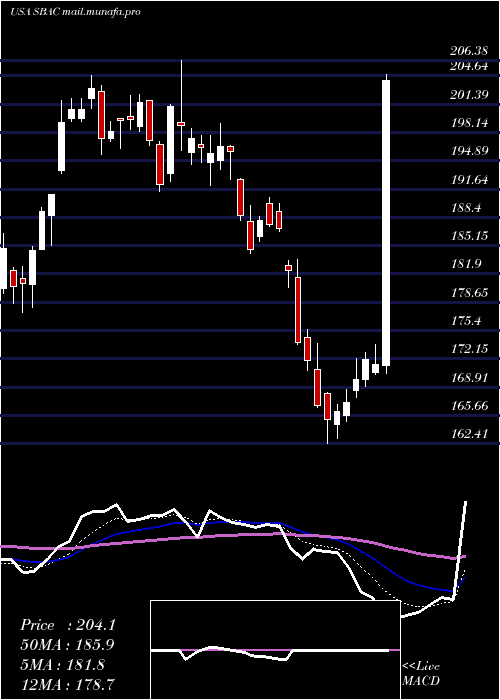
Task: Click the 204.64 price label
Action: [469, 66]
